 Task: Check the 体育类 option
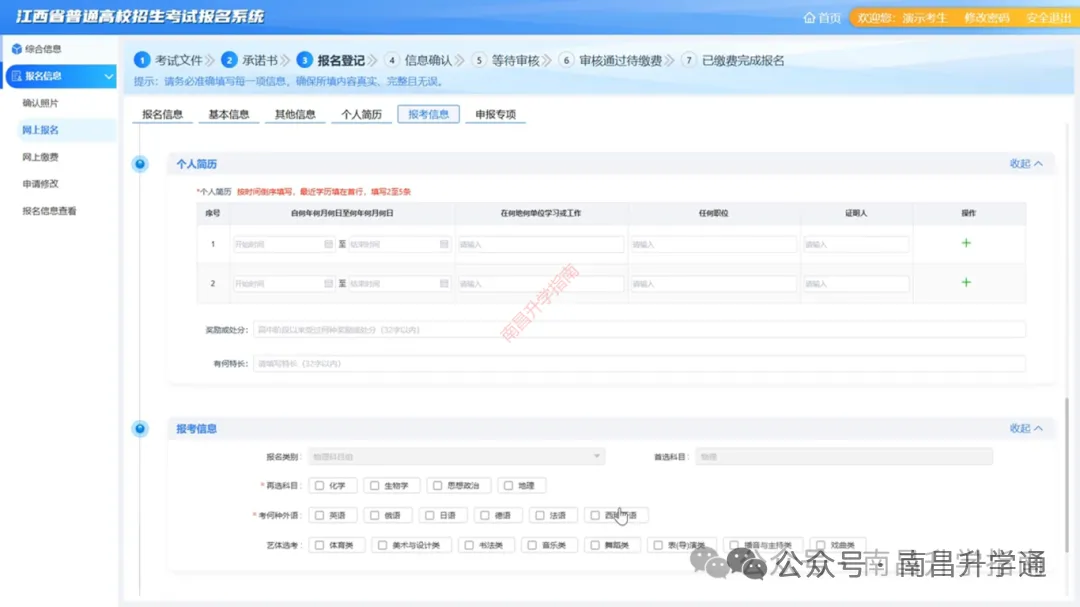point(320,545)
